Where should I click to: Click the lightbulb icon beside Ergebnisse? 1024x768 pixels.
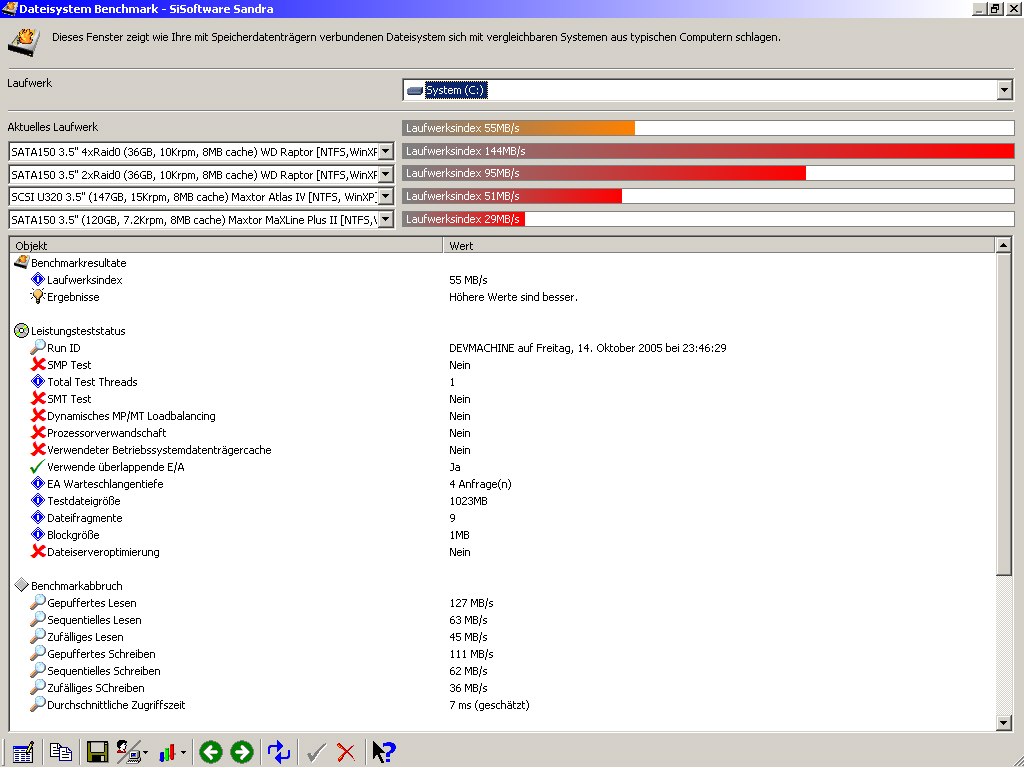pyautogui.click(x=38, y=296)
